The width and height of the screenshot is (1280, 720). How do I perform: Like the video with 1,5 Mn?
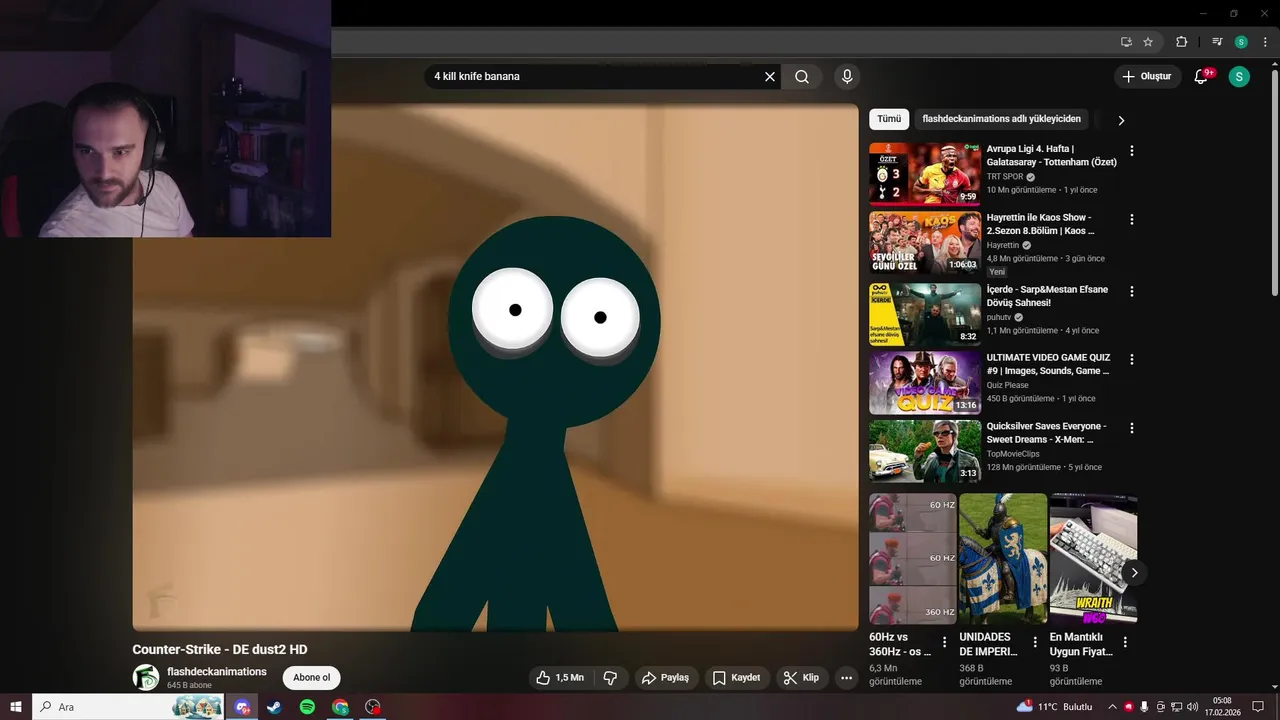coord(560,678)
